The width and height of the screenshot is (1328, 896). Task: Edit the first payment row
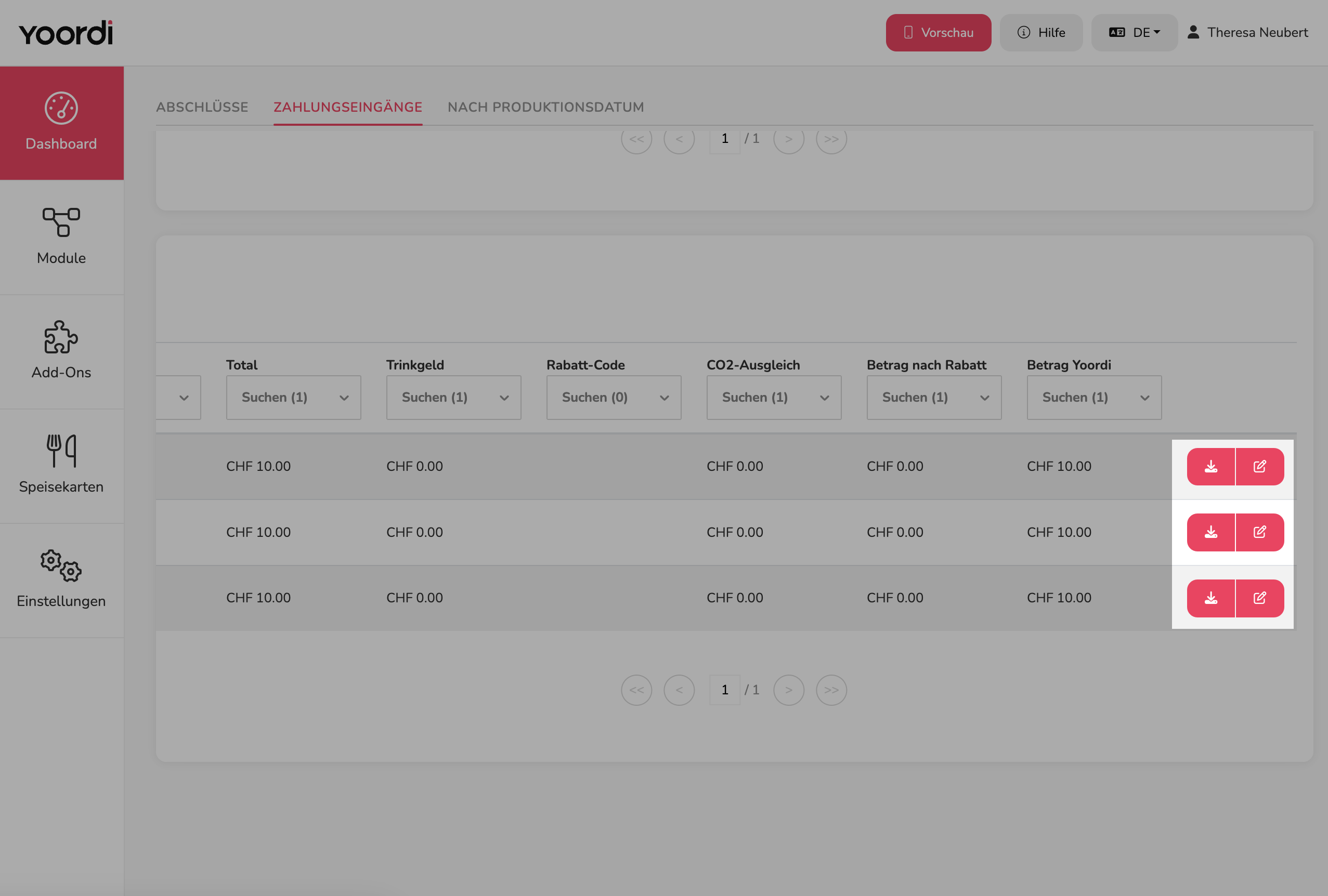pos(1259,467)
